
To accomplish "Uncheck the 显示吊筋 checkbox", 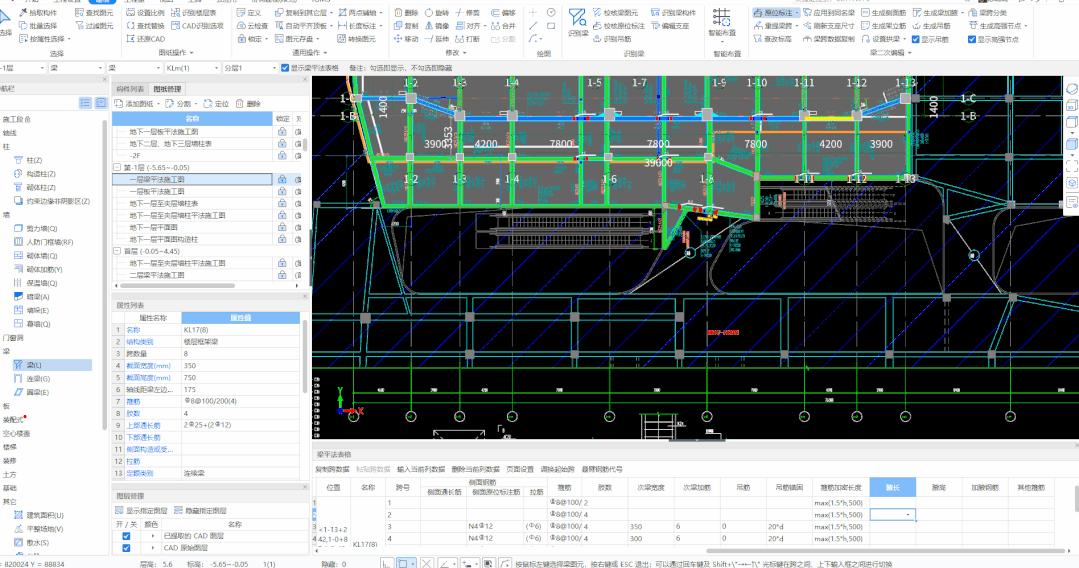I will [x=914, y=39].
